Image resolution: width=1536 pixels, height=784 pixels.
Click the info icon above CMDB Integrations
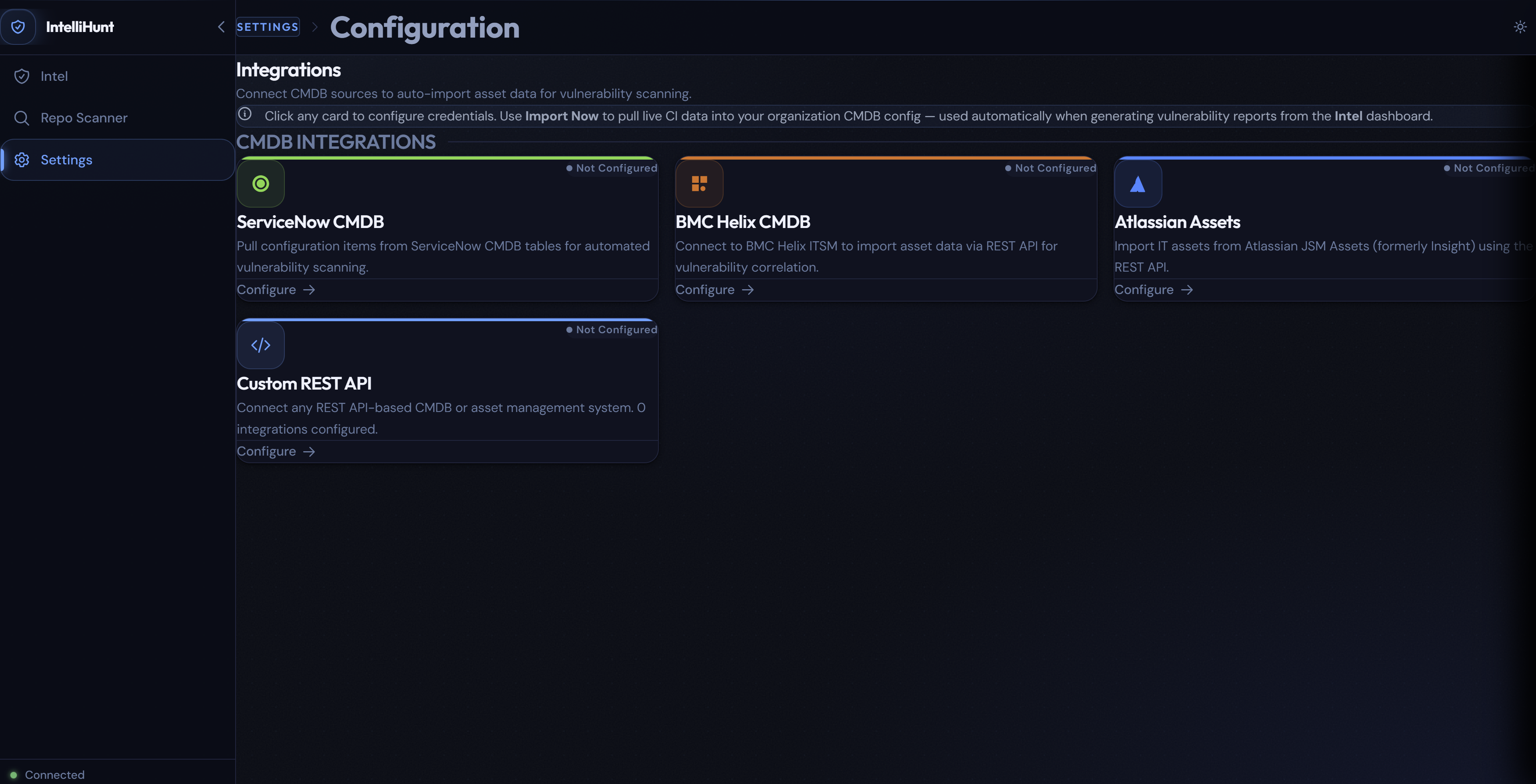245,114
